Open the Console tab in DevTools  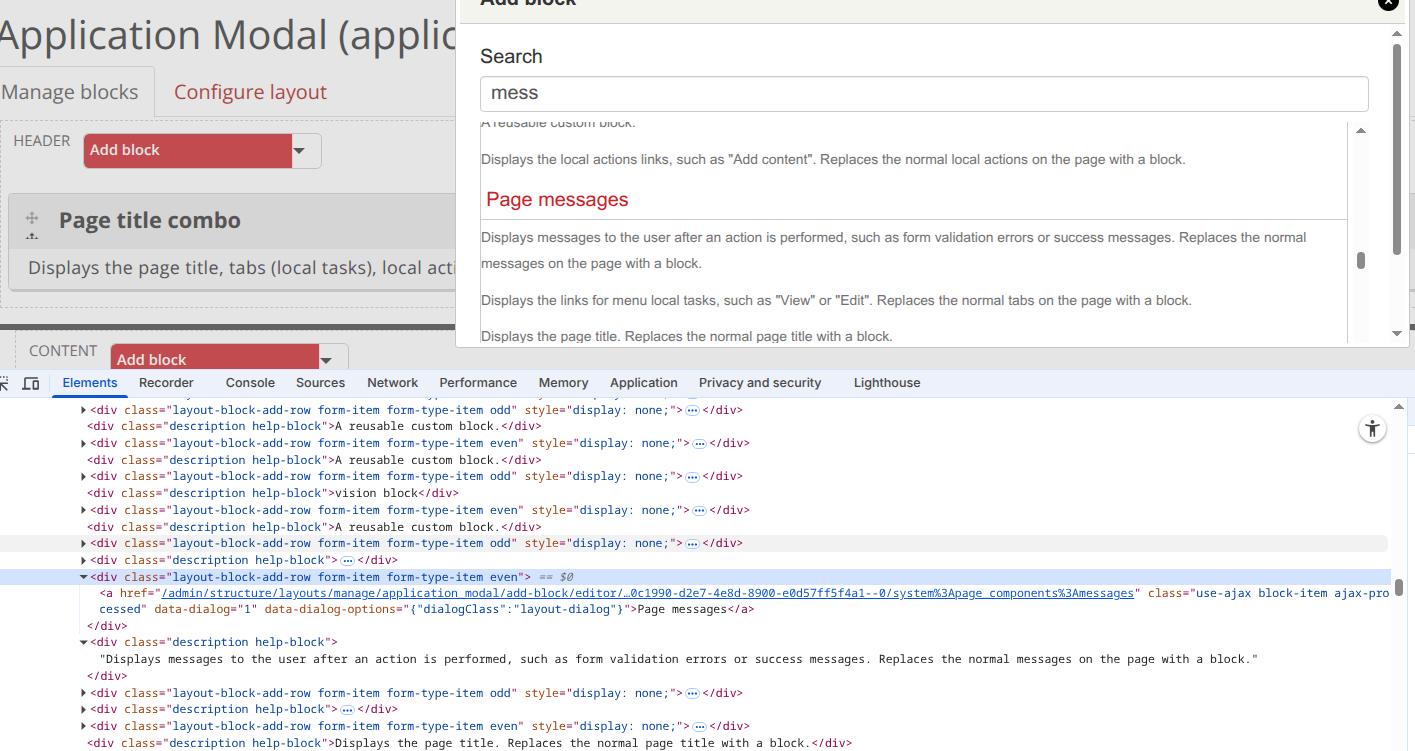pos(250,383)
